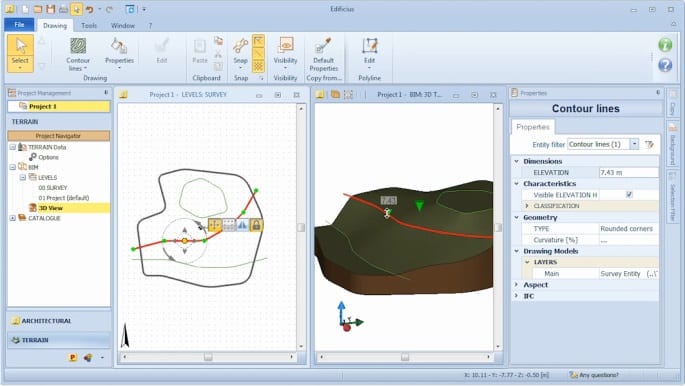The width and height of the screenshot is (685, 386).
Task: Activate the Select arrow tool
Action: pyautogui.click(x=20, y=53)
